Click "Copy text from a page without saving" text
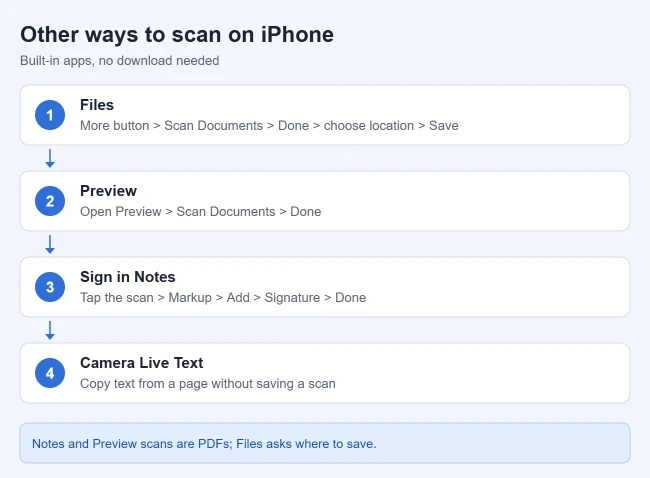The height and width of the screenshot is (478, 650). pyautogui.click(x=208, y=383)
